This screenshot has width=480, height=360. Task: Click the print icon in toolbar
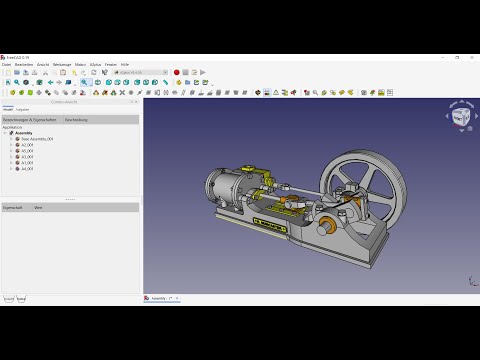(x=34, y=73)
